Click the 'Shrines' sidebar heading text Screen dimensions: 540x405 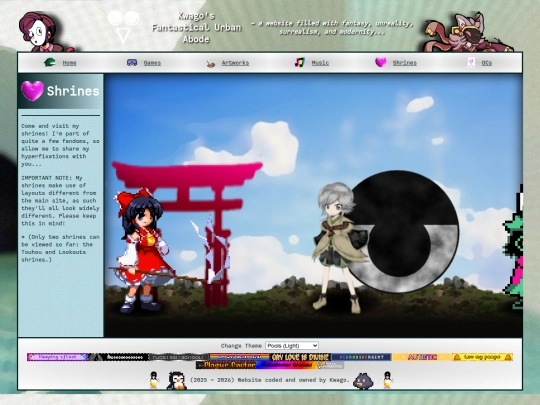(73, 91)
